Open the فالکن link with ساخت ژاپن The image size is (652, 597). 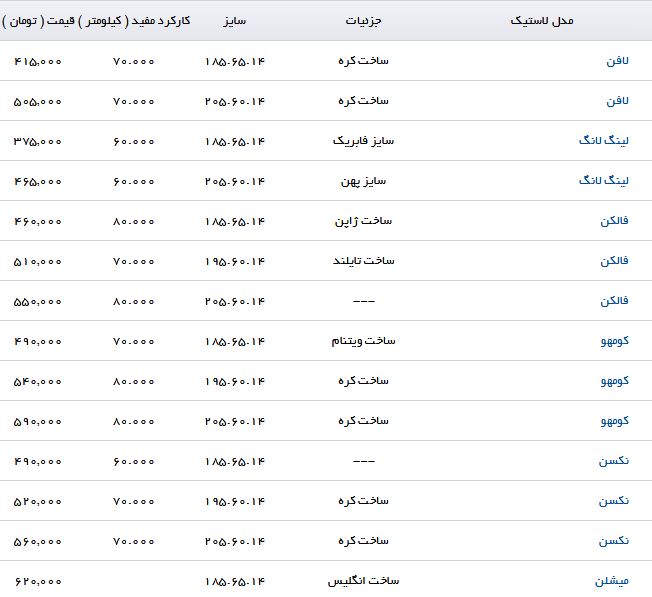614,221
